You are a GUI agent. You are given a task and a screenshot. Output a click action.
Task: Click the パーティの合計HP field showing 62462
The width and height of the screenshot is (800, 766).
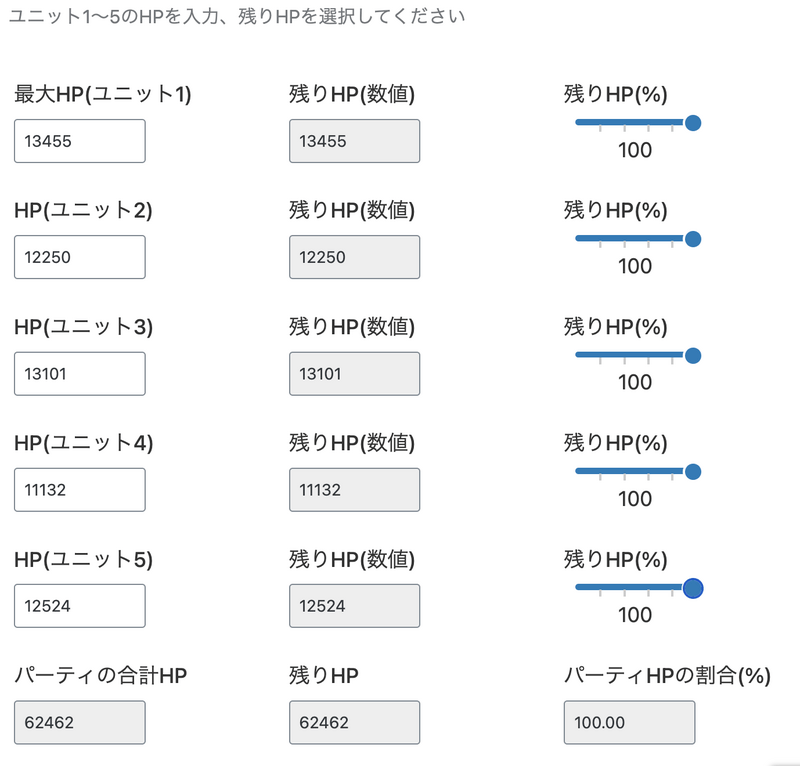pyautogui.click(x=80, y=722)
